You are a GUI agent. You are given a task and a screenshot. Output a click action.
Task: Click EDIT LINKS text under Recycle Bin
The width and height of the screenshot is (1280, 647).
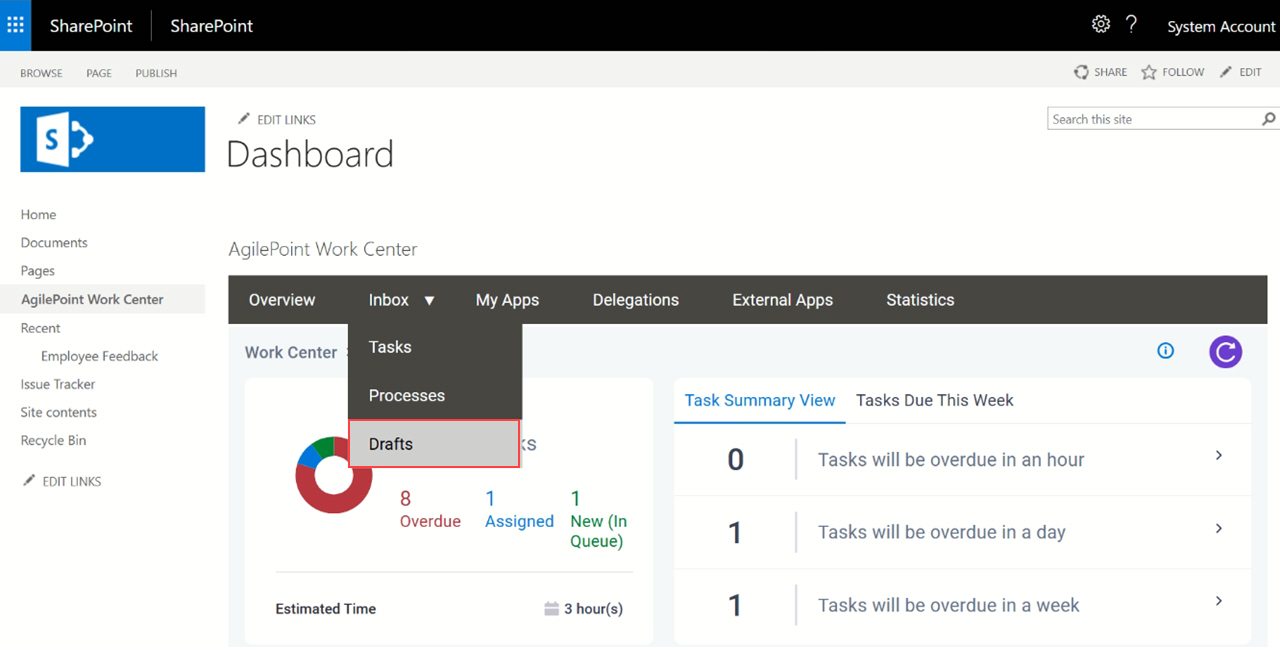click(71, 481)
